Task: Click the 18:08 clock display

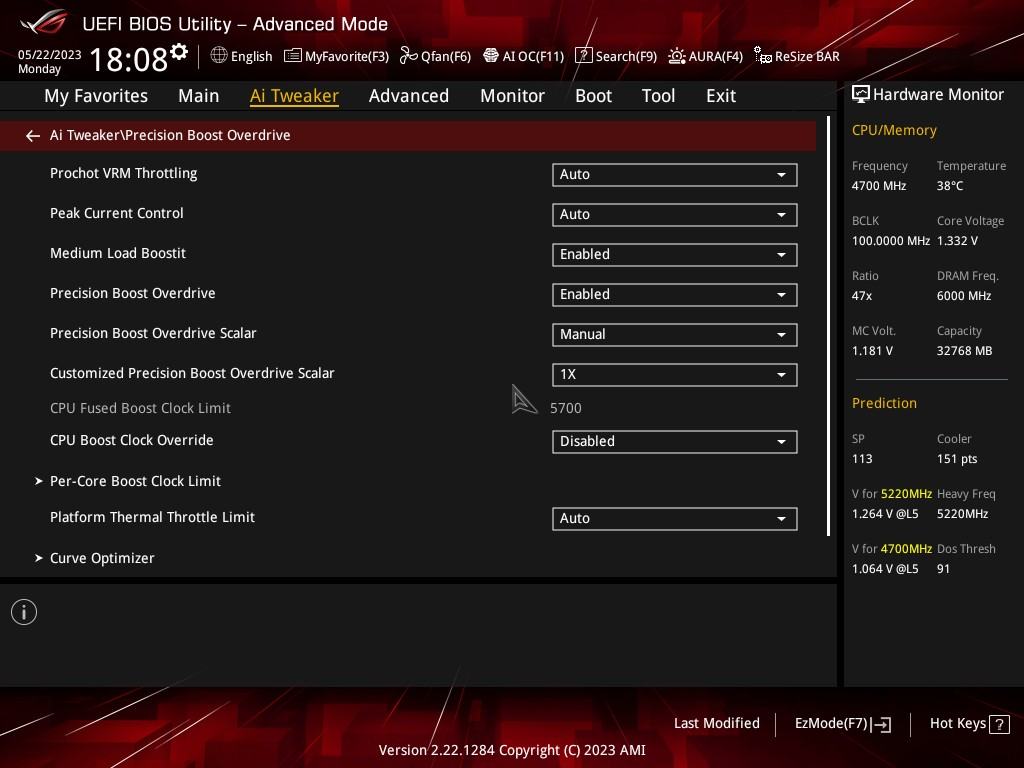Action: point(128,59)
